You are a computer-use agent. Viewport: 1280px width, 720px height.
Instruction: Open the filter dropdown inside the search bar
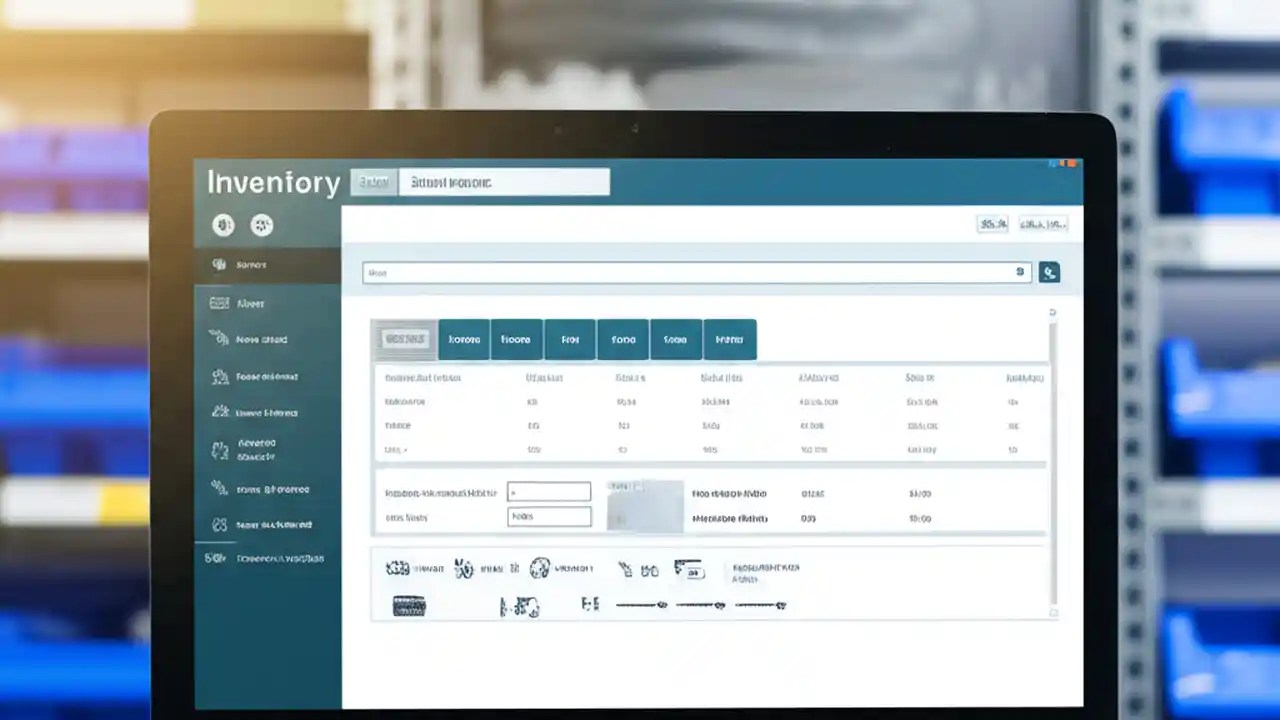click(1019, 272)
